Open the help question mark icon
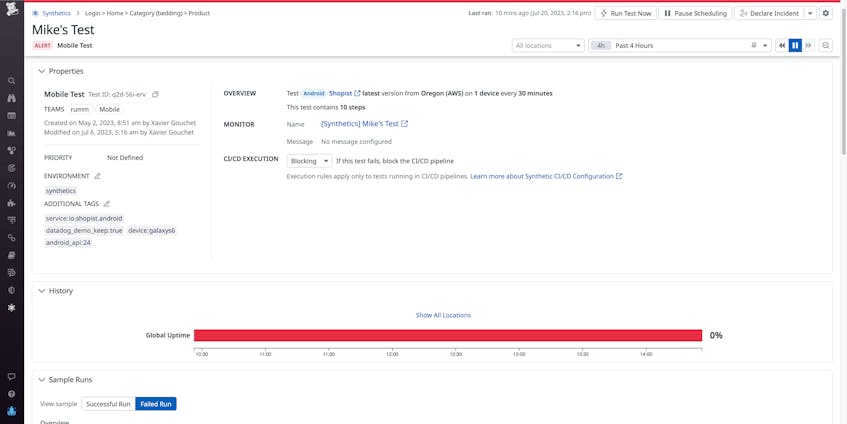847x424 pixels. click(x=11, y=394)
